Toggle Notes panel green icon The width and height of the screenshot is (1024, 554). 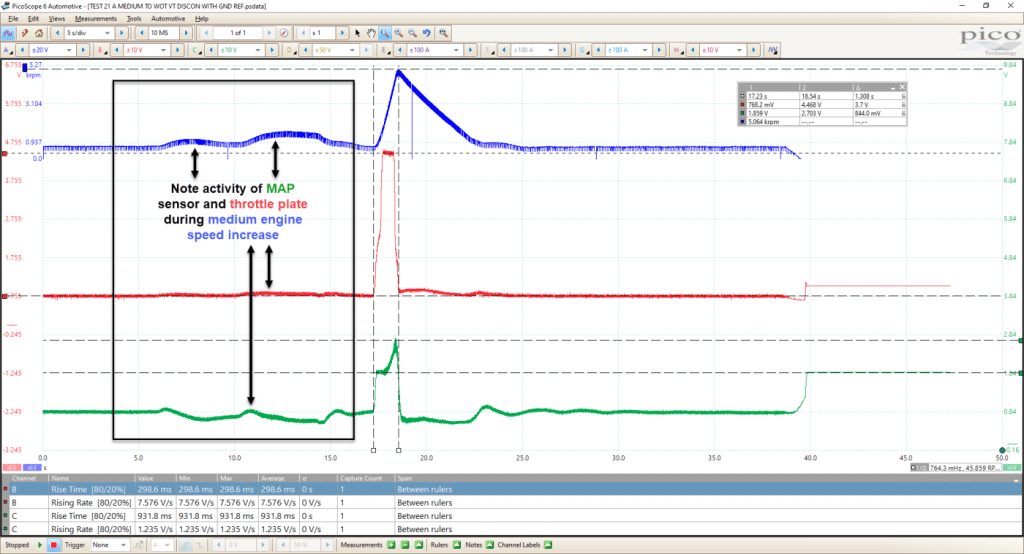point(489,545)
